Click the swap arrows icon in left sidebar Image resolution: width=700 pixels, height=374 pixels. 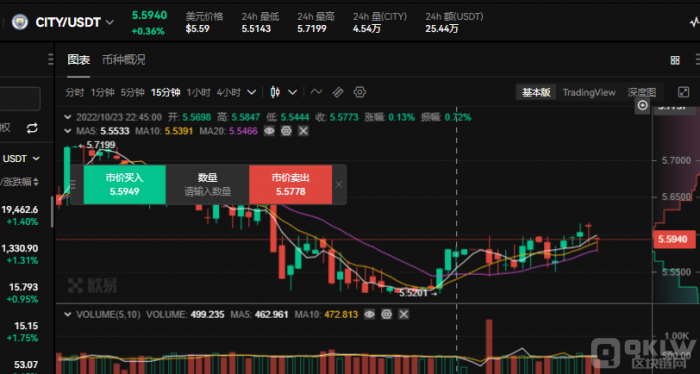point(32,129)
